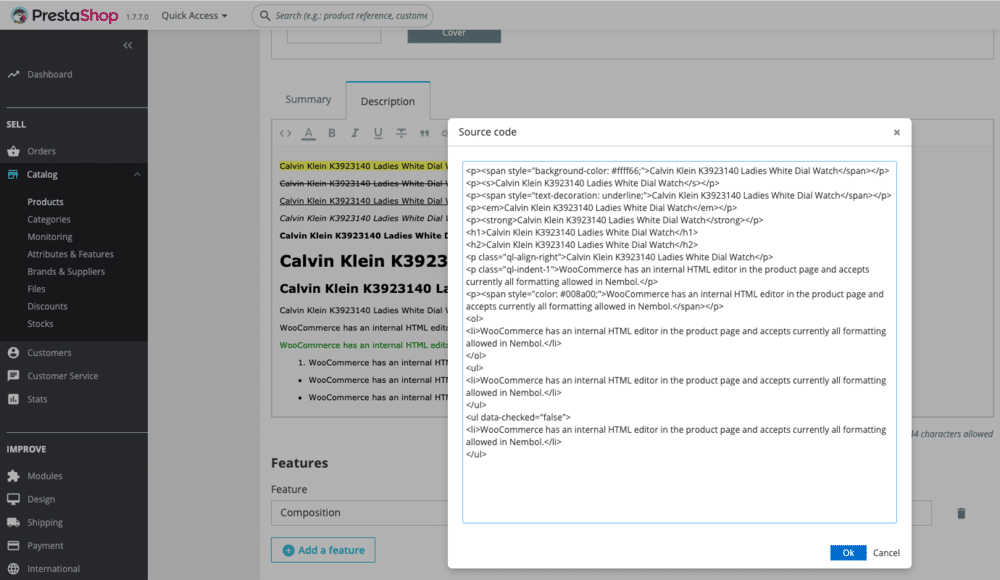Delete the feature with trash icon
Image resolution: width=1000 pixels, height=580 pixels.
tap(961, 513)
